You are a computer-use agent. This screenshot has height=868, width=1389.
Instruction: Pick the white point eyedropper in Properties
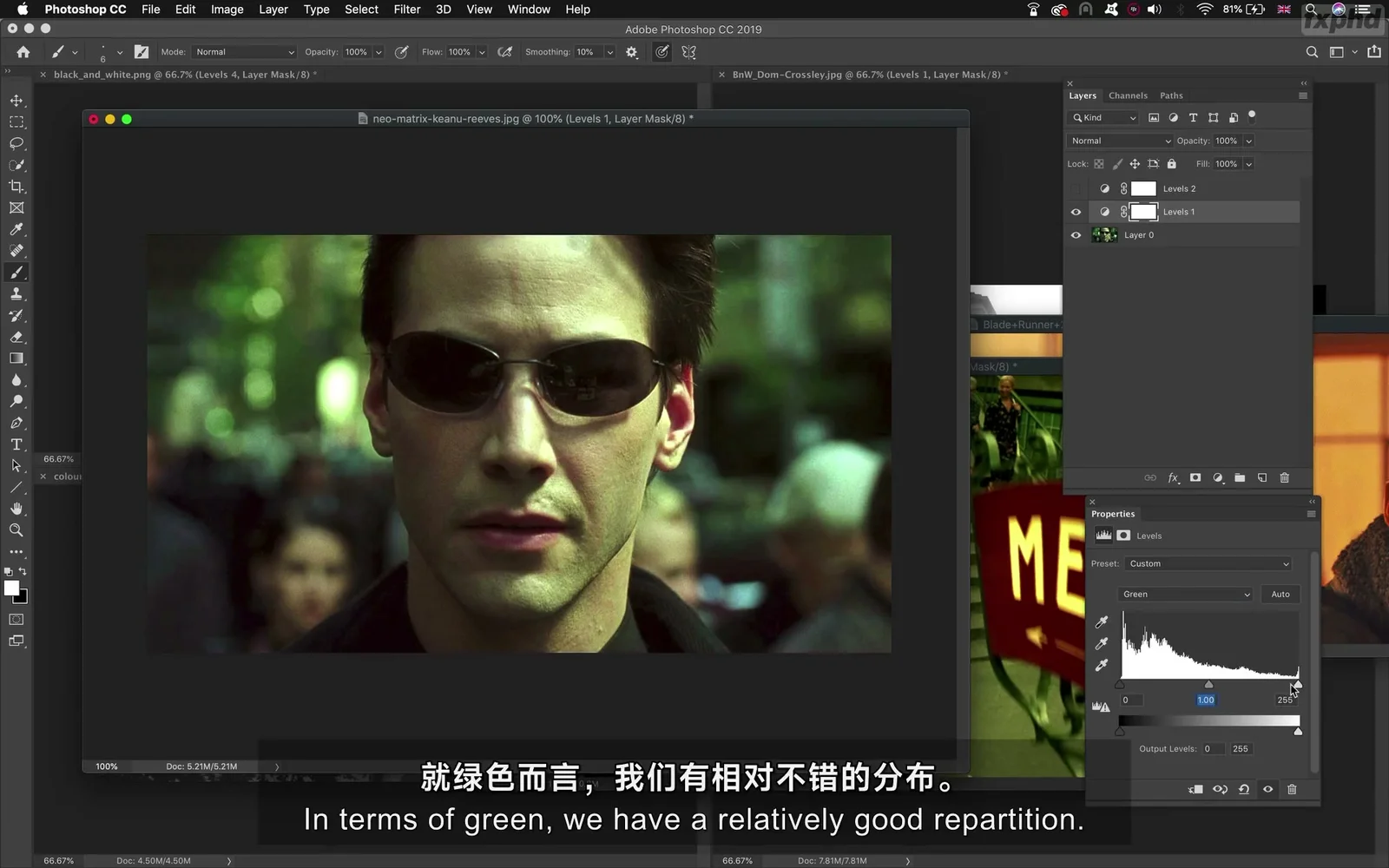[1102, 666]
